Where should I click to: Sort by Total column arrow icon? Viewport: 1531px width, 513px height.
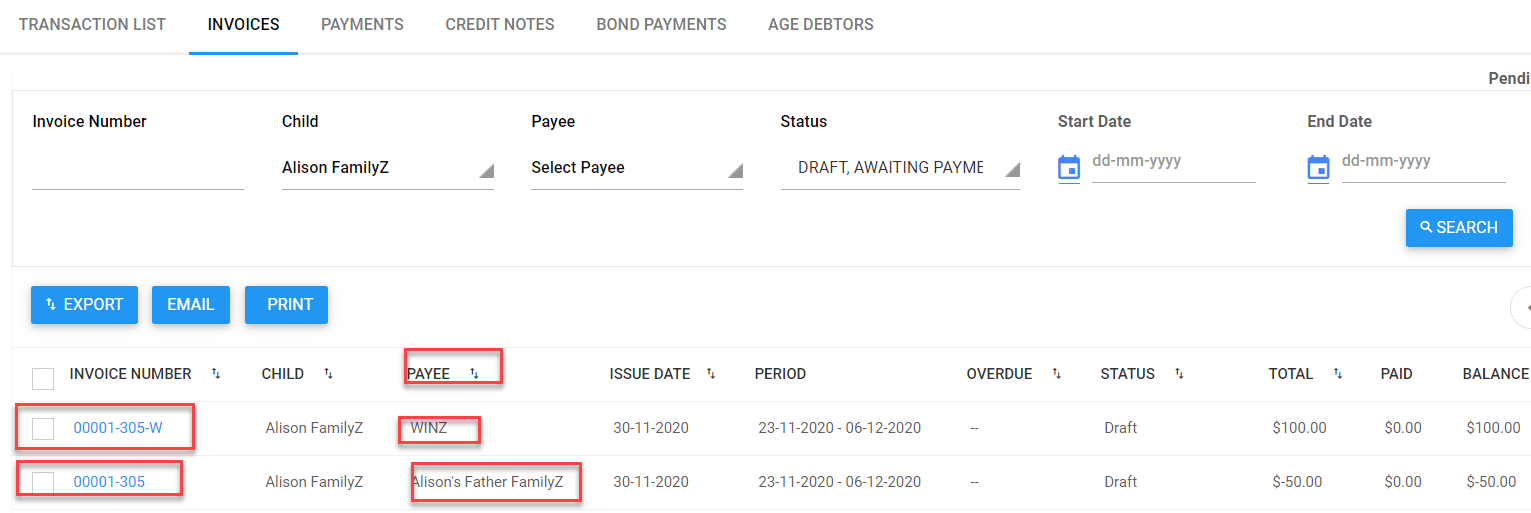coord(1338,374)
